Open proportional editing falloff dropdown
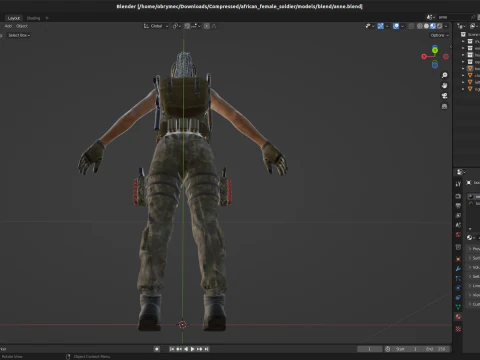The width and height of the screenshot is (480, 360). coord(214,26)
